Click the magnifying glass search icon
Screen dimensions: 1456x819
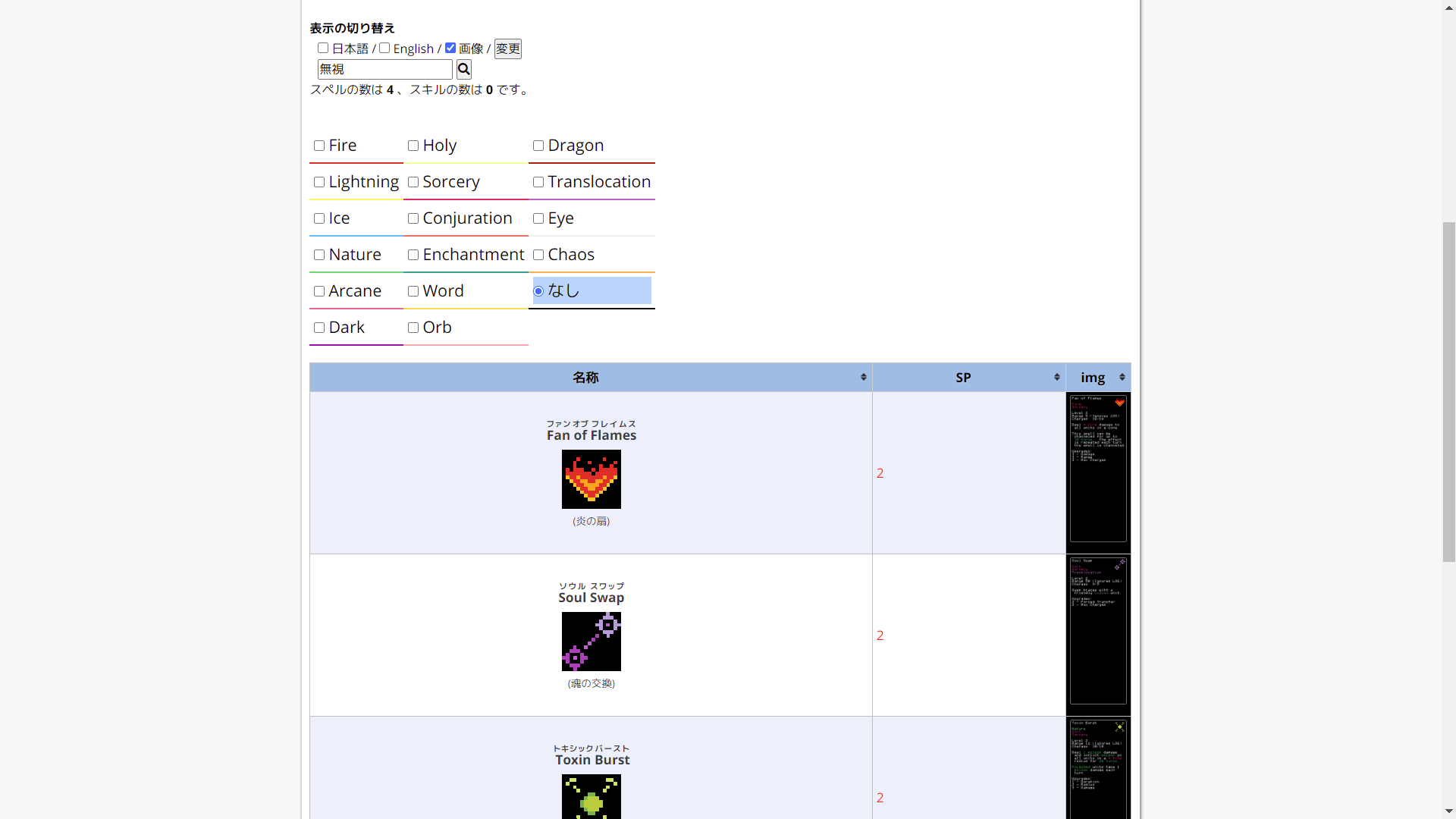pos(464,69)
